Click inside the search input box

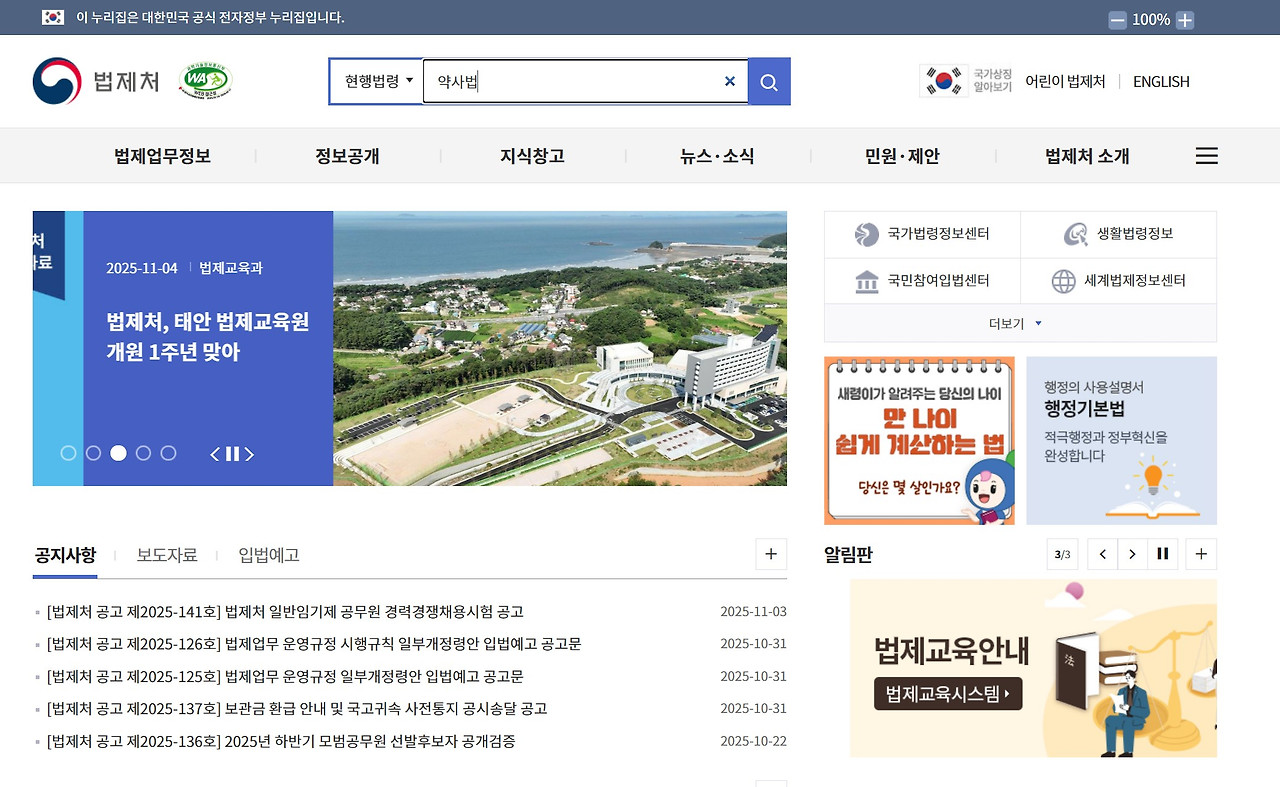[x=560, y=81]
